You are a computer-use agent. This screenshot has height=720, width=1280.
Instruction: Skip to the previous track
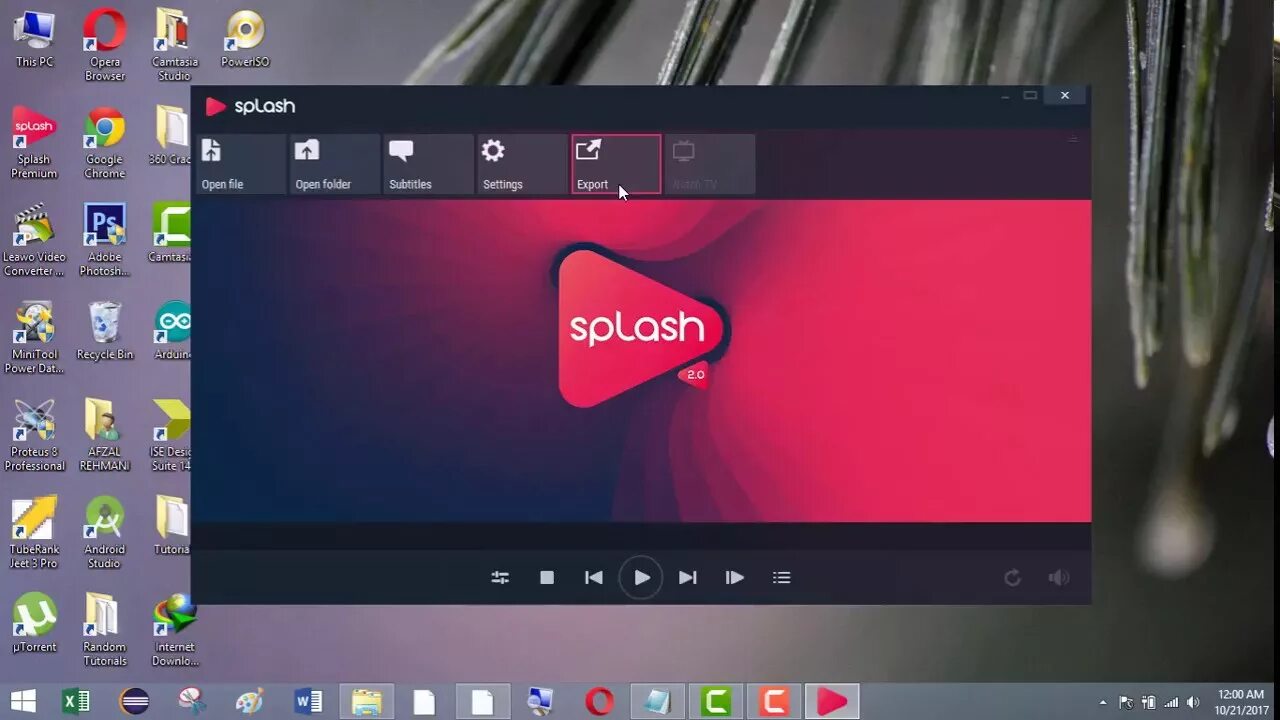(x=594, y=577)
